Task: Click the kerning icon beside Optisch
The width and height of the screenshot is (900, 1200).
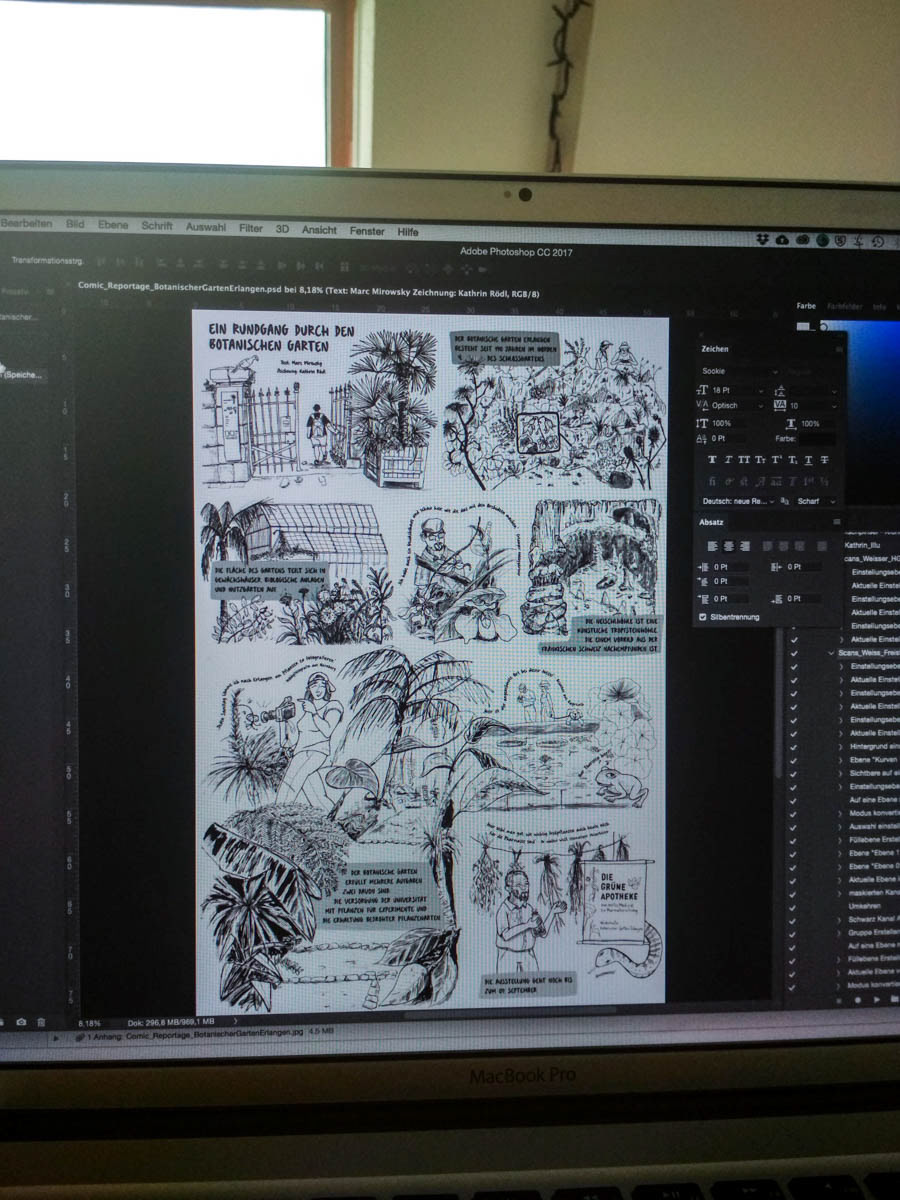Action: click(x=702, y=406)
